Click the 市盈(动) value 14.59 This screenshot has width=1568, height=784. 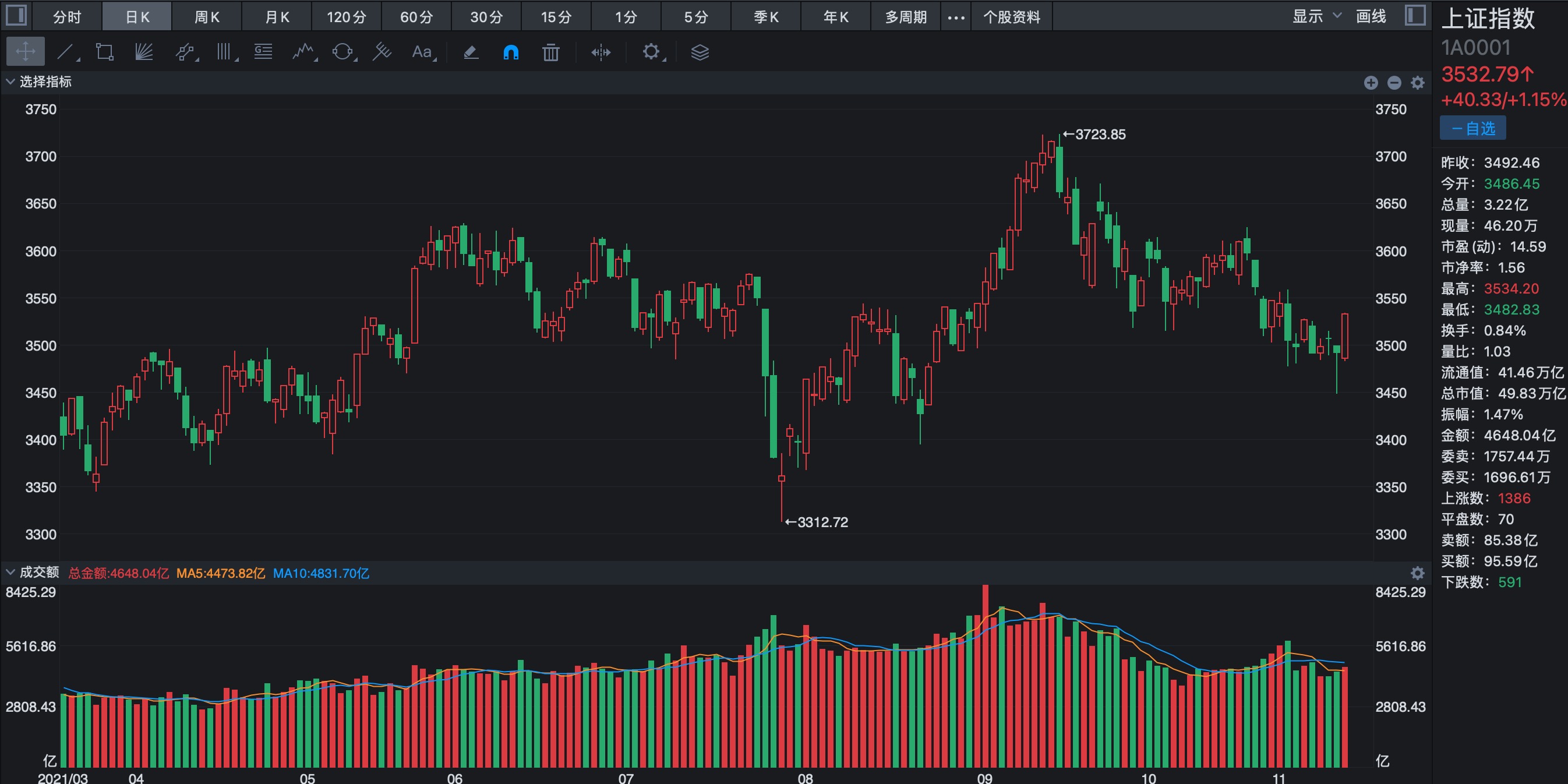tap(1528, 246)
